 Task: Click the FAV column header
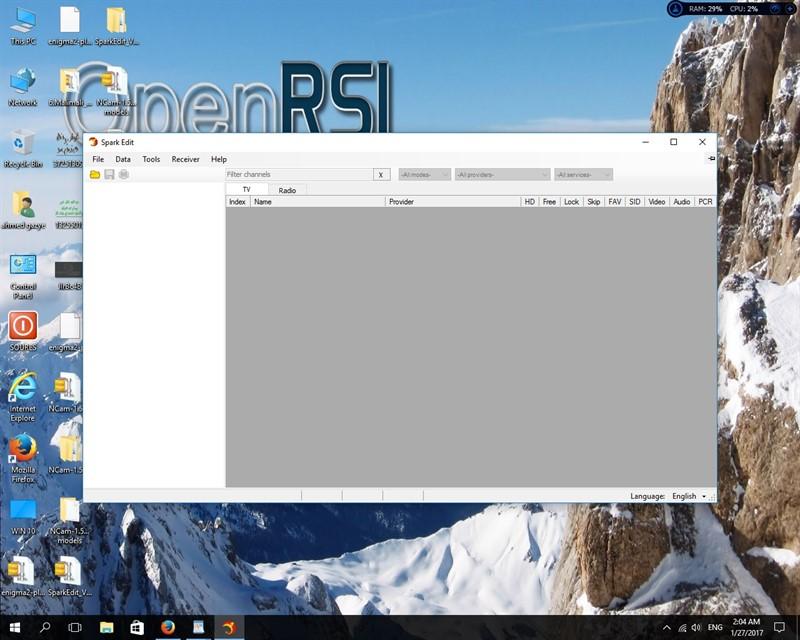coord(615,202)
